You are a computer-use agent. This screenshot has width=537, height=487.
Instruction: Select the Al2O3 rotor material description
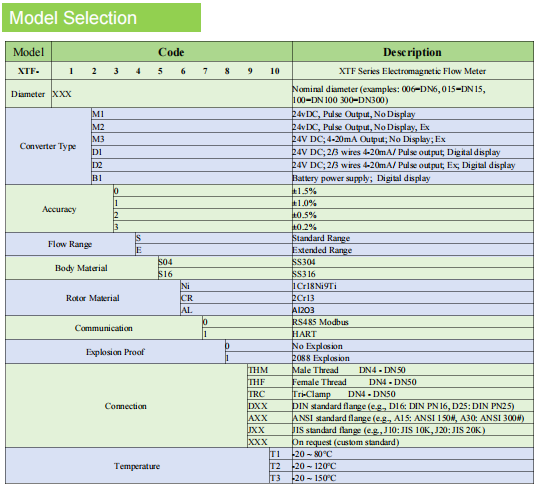[x=303, y=310]
